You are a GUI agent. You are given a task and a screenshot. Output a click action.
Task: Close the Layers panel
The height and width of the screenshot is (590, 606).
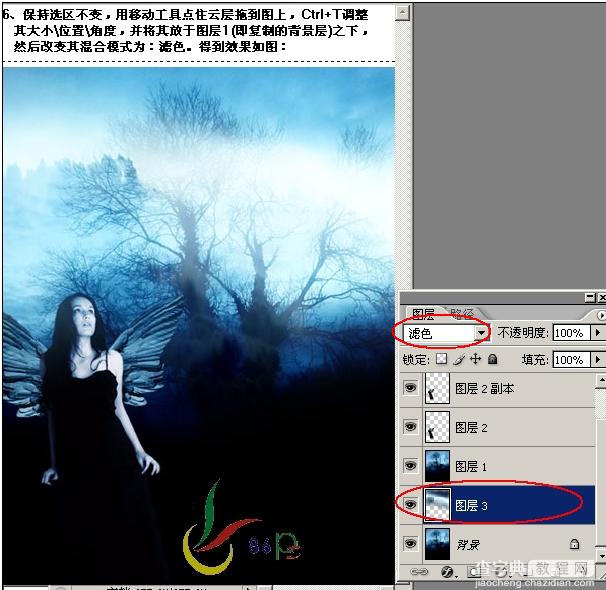(x=602, y=298)
